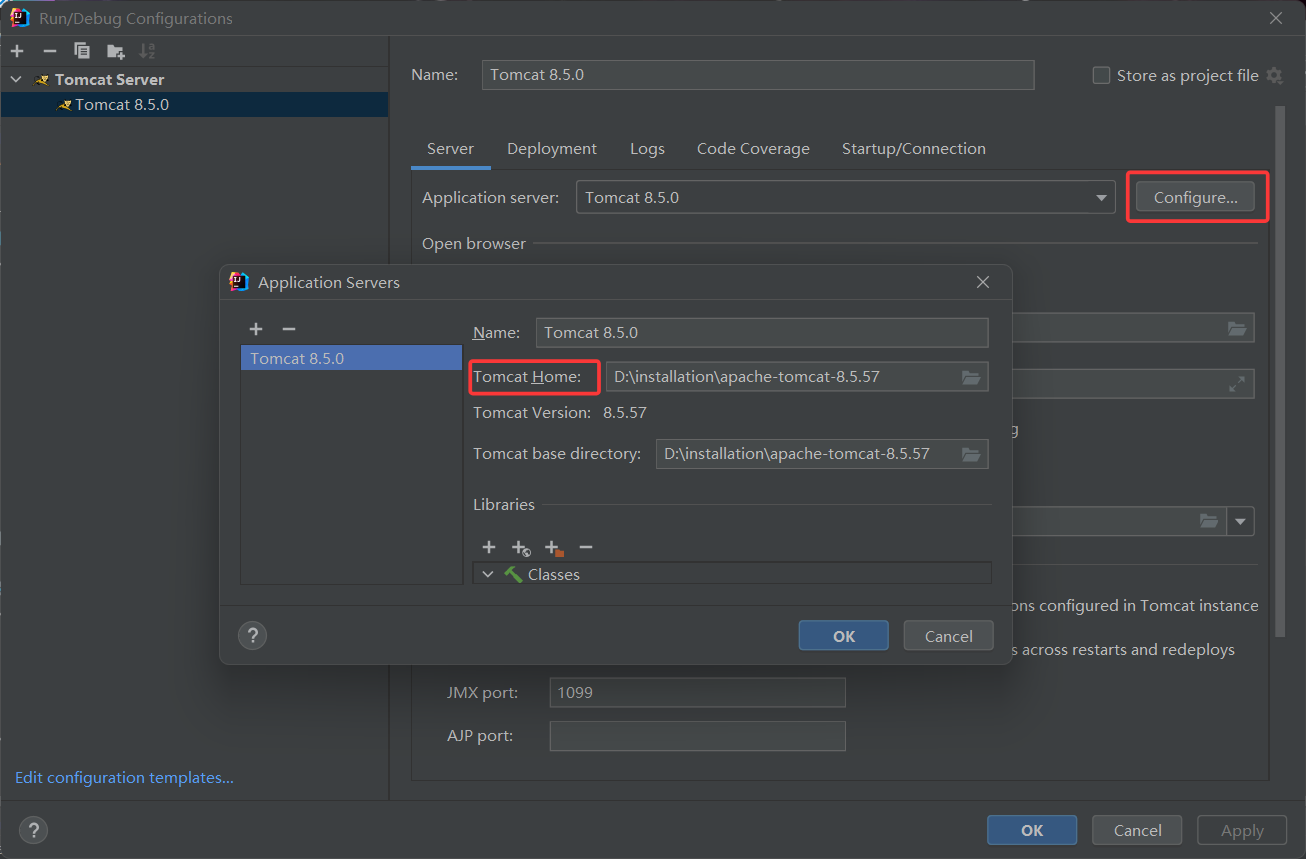Click the empty AJP port field

click(697, 736)
